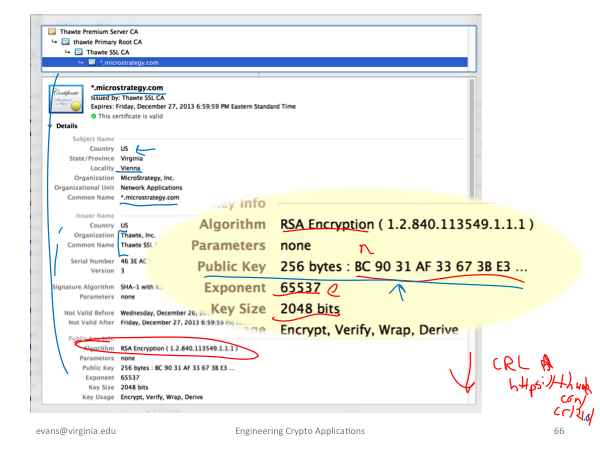Click enlarged Exponent value 65537
Screen dimensions: 600x450
click(x=300, y=288)
